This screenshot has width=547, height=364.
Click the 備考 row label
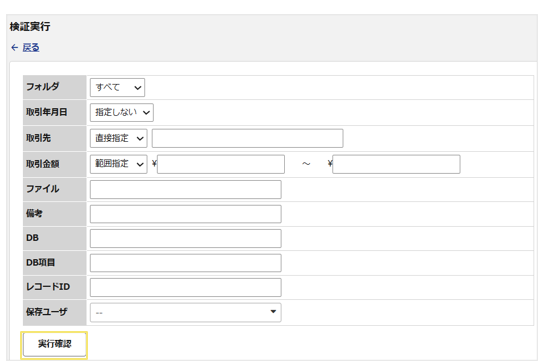pyautogui.click(x=34, y=213)
